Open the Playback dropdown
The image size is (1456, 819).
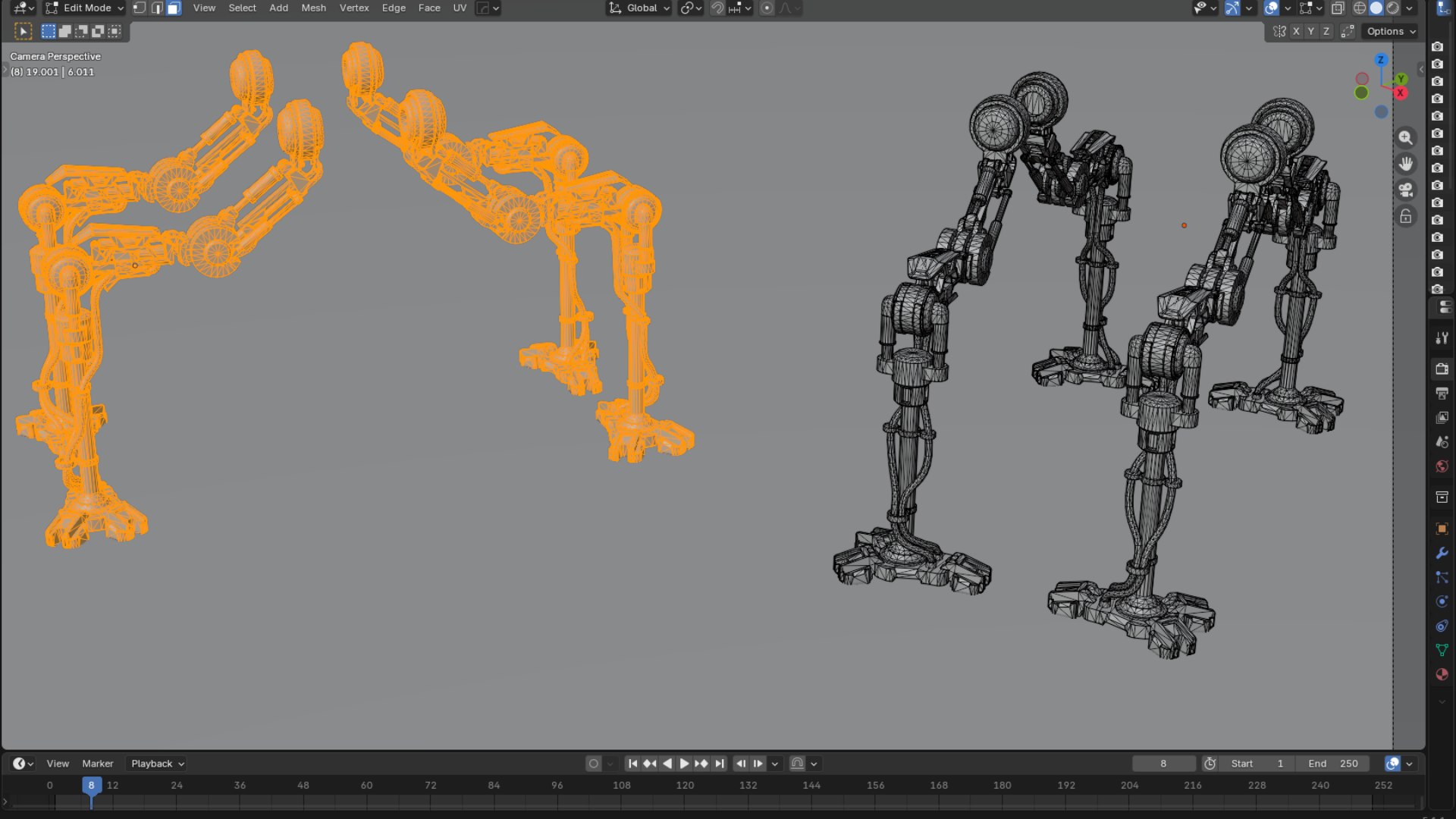point(158,764)
